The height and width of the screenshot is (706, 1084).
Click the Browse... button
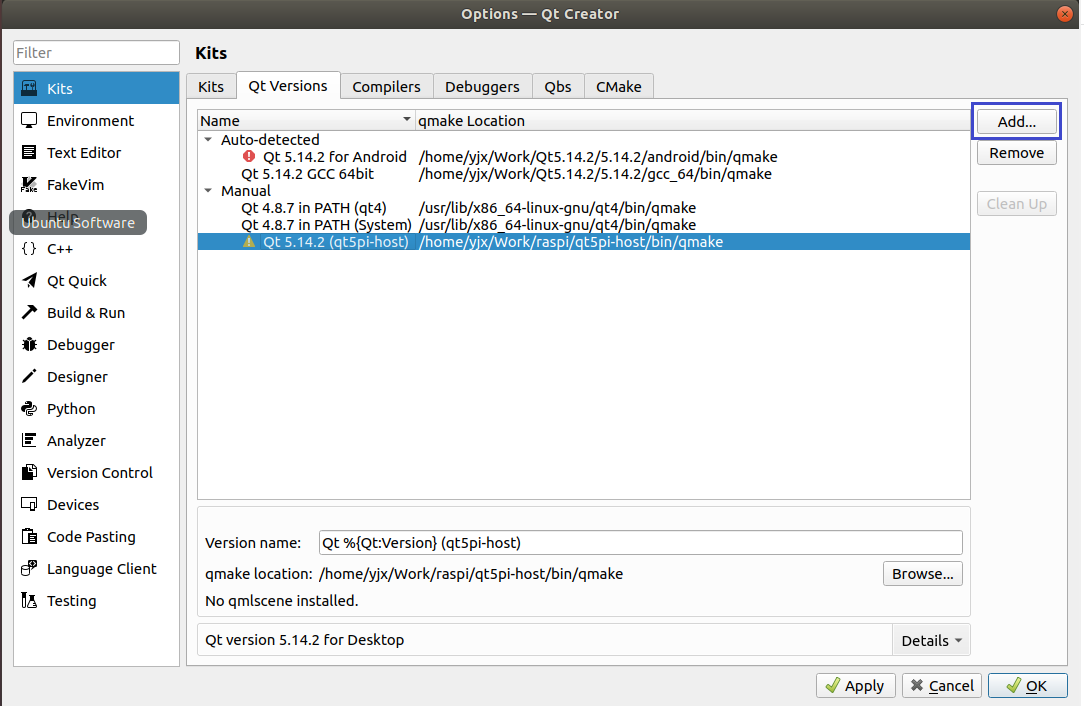[x=922, y=574]
